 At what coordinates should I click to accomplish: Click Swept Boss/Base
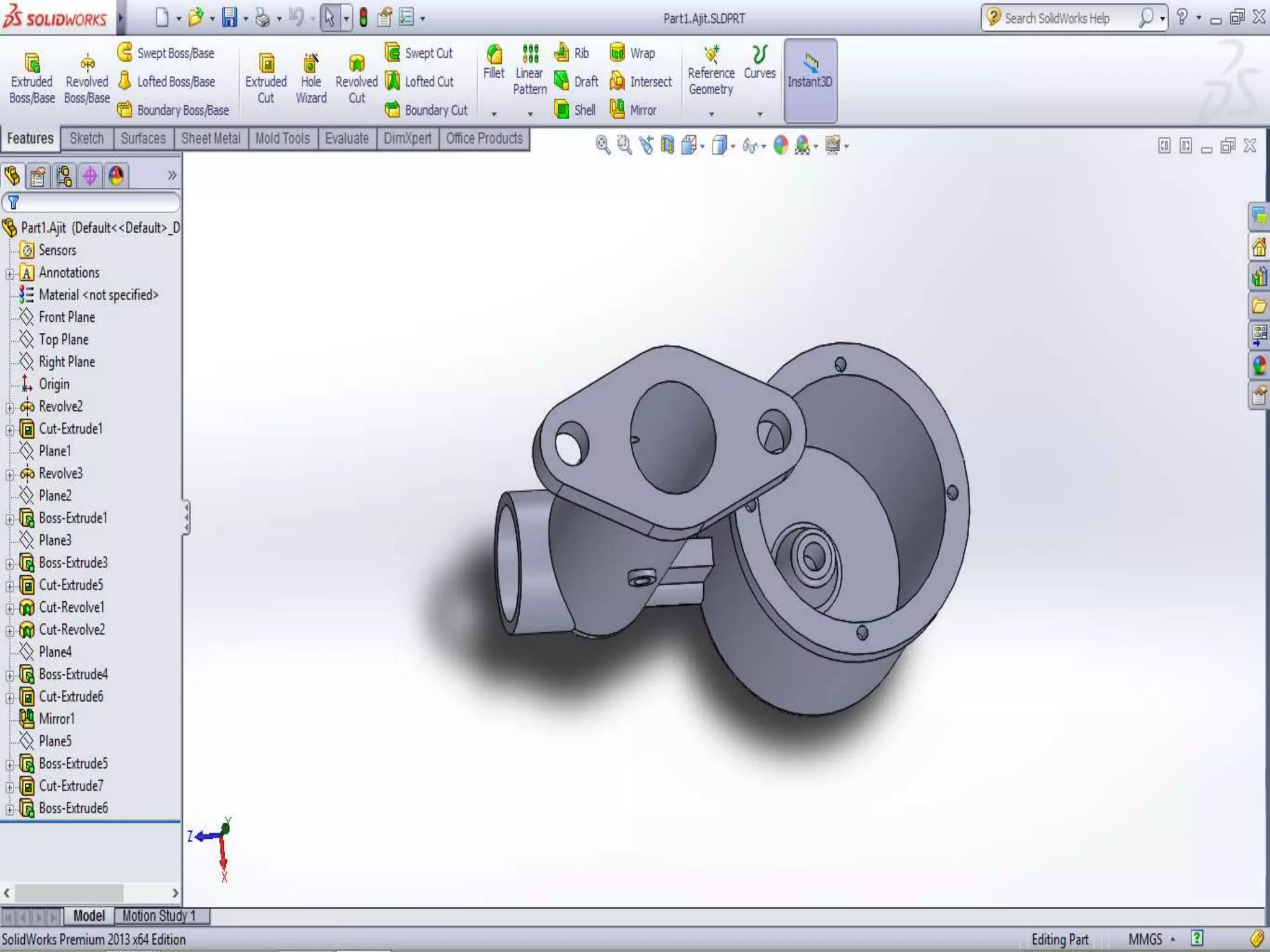point(166,53)
